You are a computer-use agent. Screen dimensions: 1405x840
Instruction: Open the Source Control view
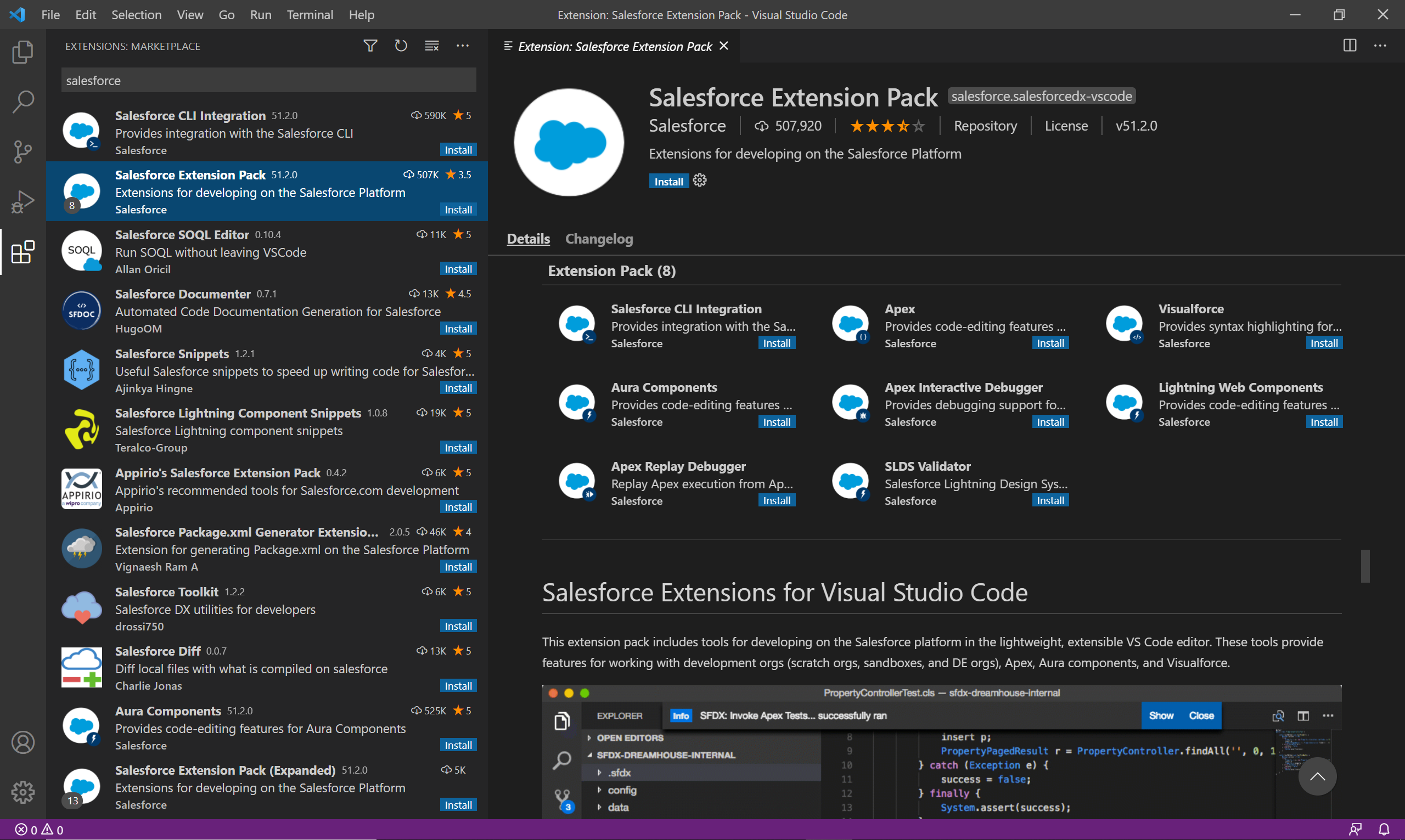point(23,151)
